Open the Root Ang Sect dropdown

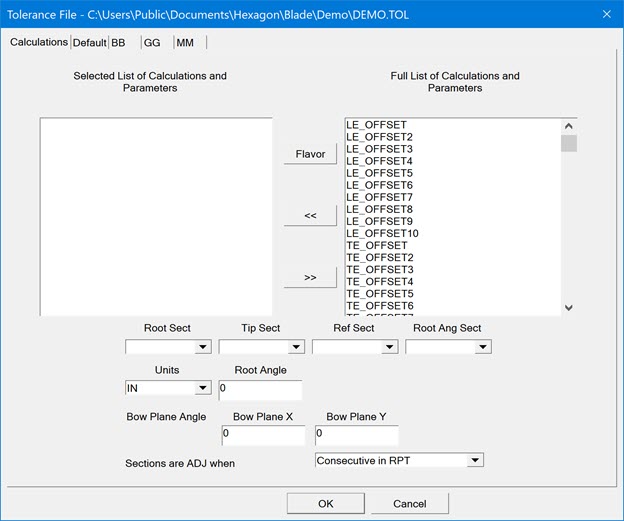(483, 347)
